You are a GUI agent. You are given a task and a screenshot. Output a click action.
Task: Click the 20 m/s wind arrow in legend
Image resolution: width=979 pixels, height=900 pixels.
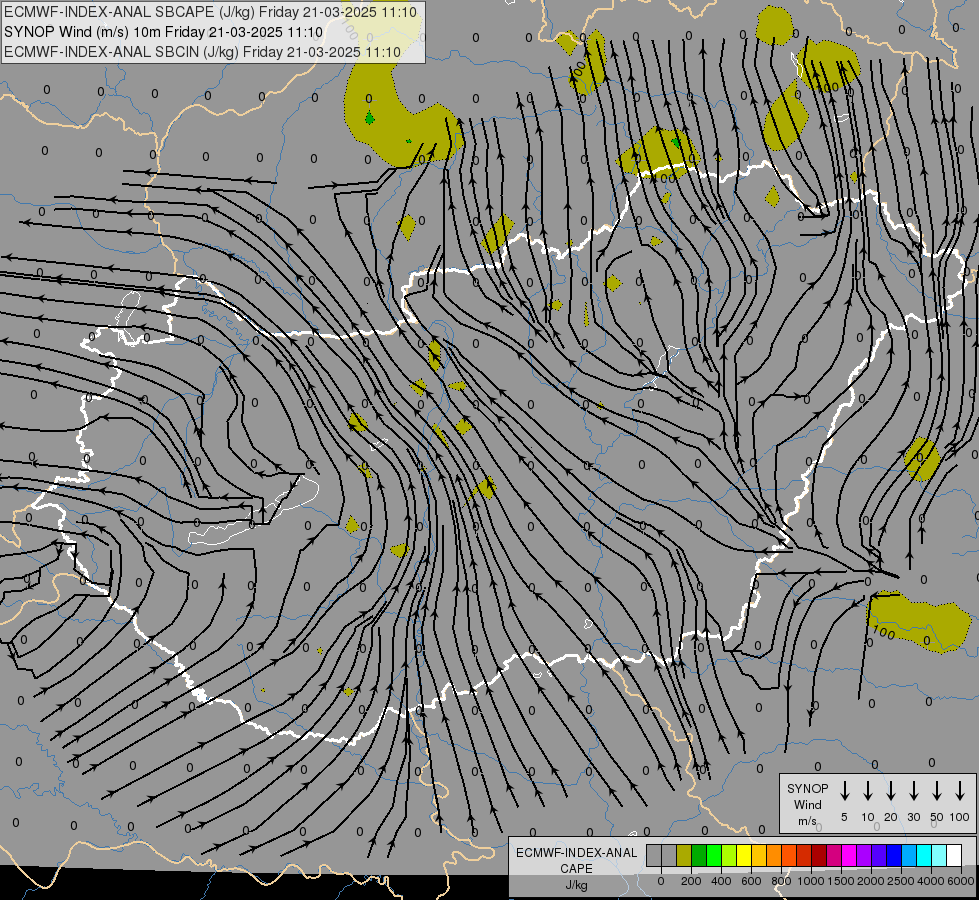click(x=891, y=791)
